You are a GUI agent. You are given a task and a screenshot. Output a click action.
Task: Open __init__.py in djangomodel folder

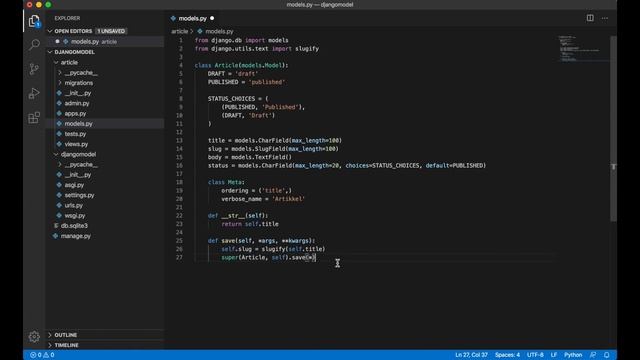tap(78, 175)
